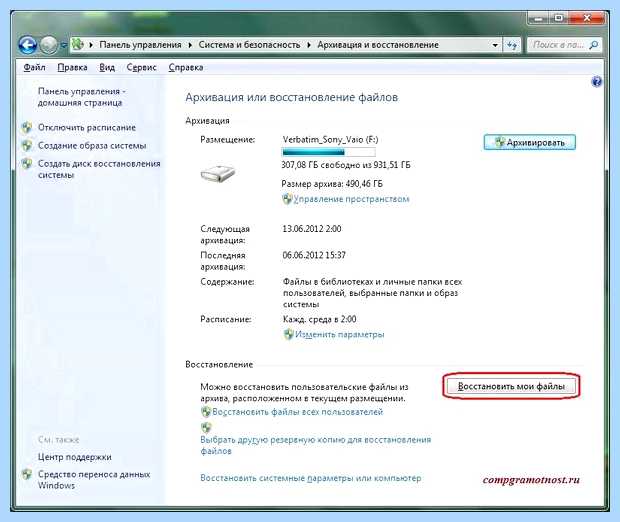
Task: Go back with the Back arrow button
Action: tap(28, 45)
